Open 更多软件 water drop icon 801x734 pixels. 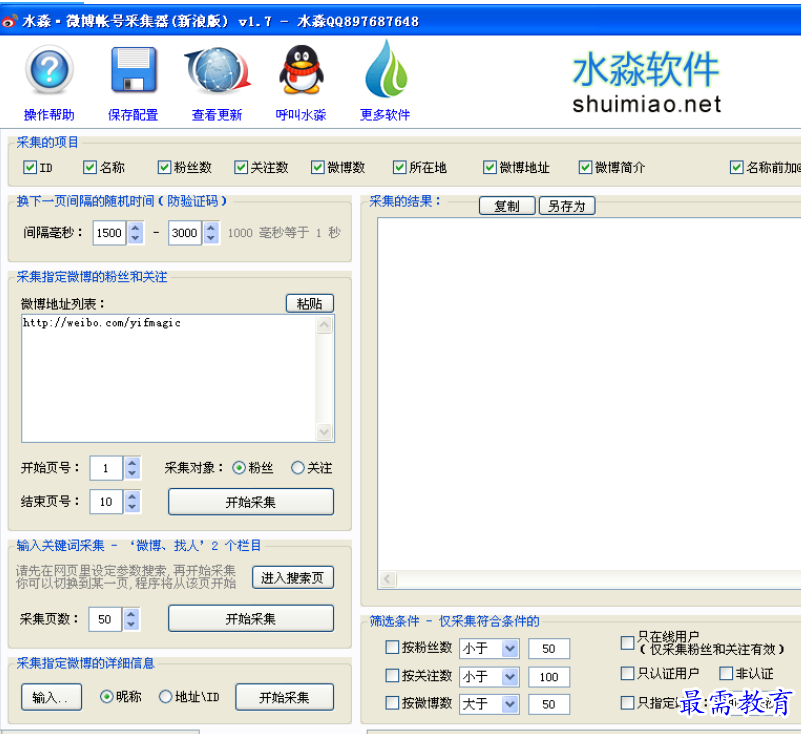(x=386, y=69)
